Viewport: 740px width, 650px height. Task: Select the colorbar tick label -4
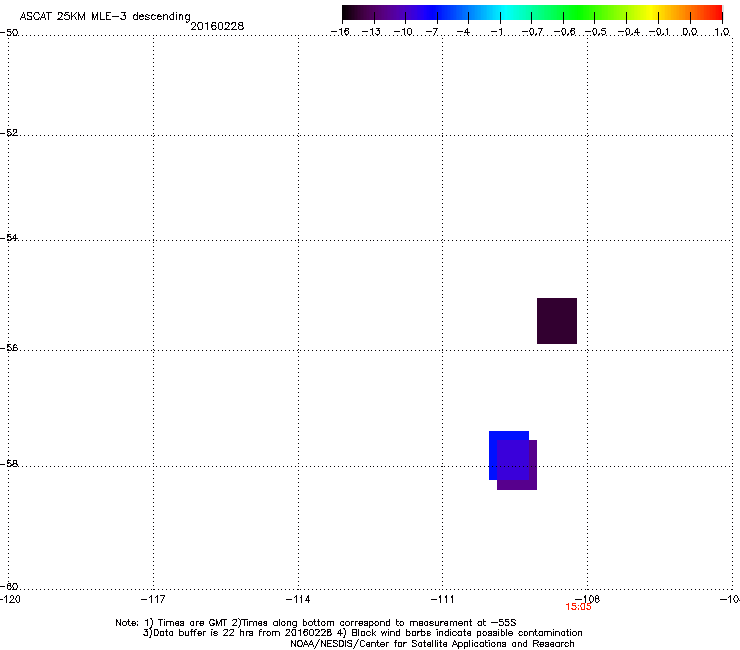[x=463, y=32]
